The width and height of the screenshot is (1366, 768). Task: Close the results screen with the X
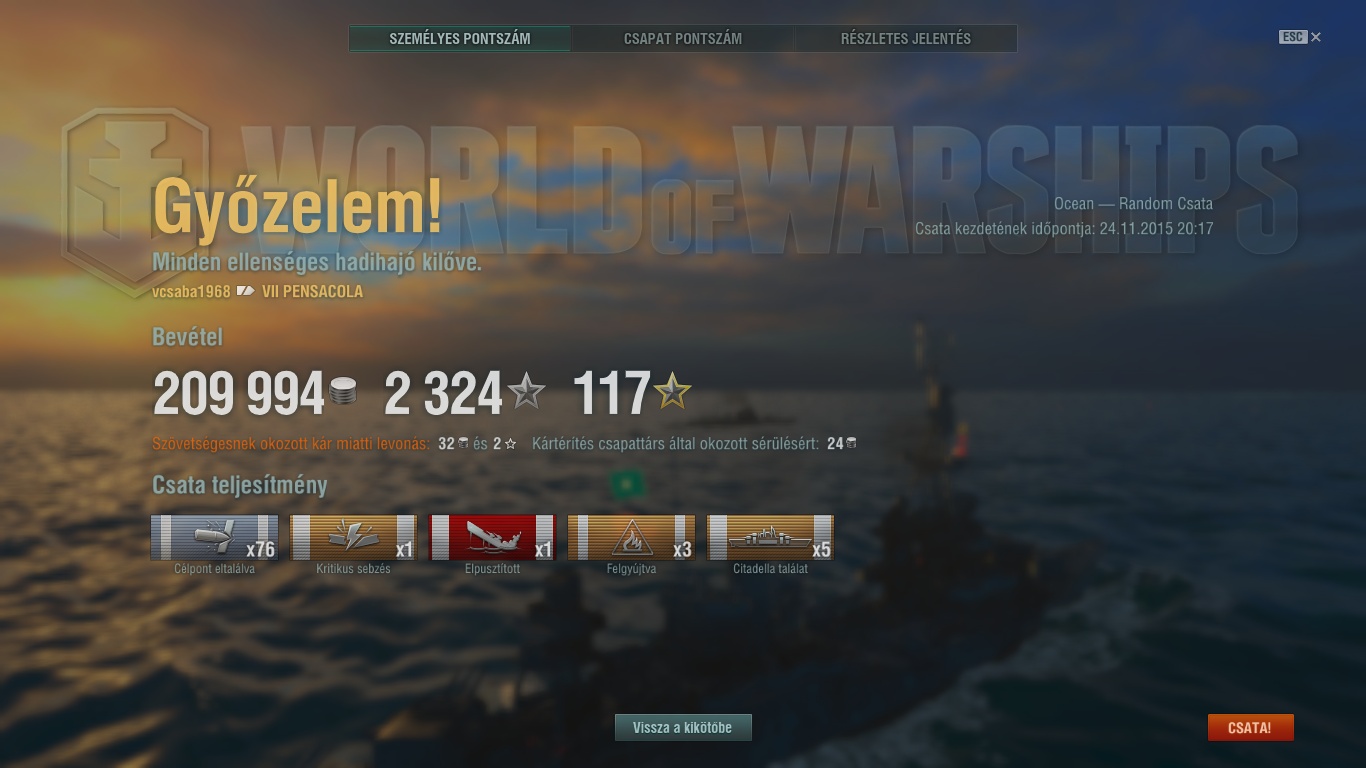tap(1316, 37)
